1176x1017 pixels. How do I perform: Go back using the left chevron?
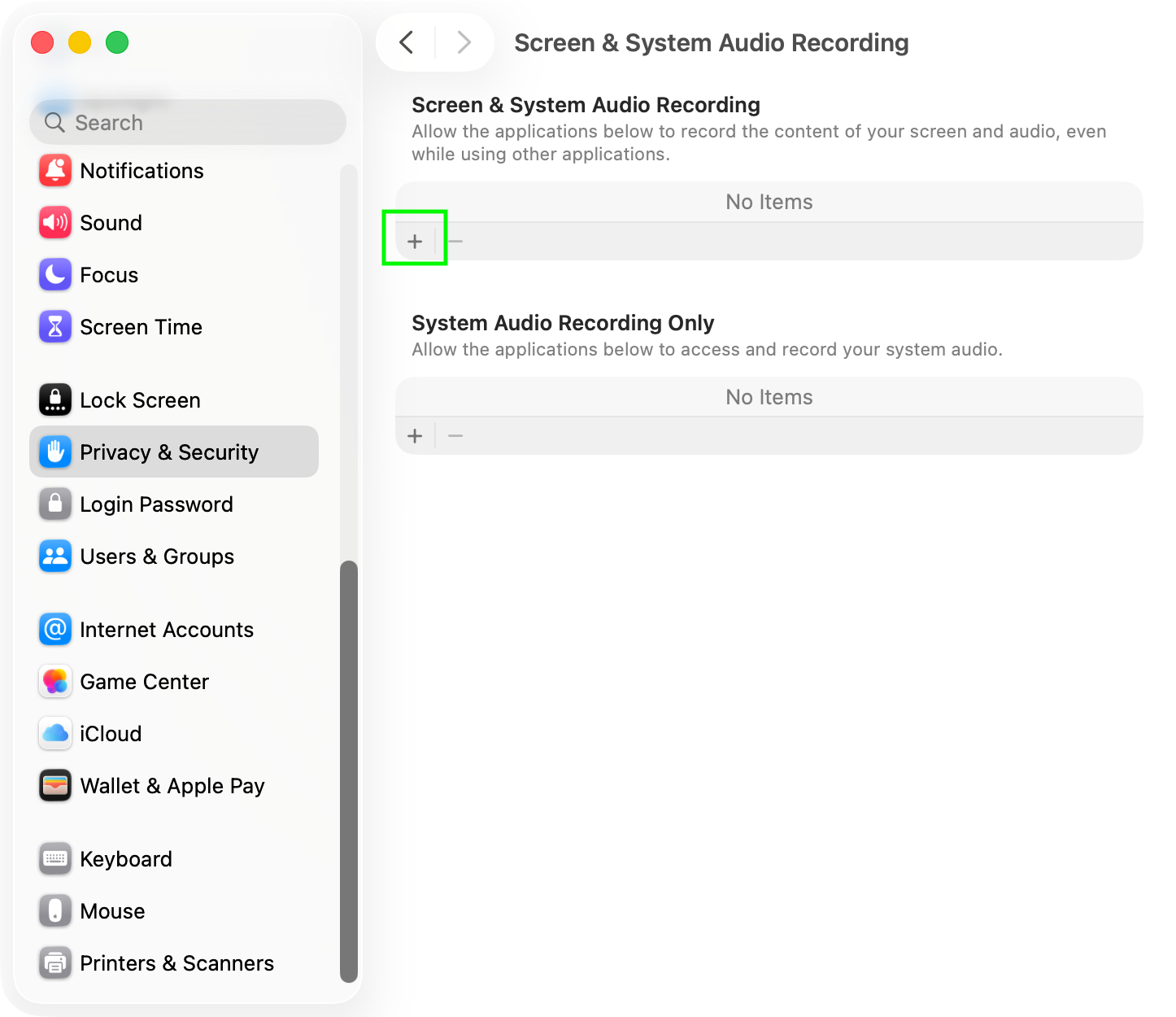click(x=407, y=42)
